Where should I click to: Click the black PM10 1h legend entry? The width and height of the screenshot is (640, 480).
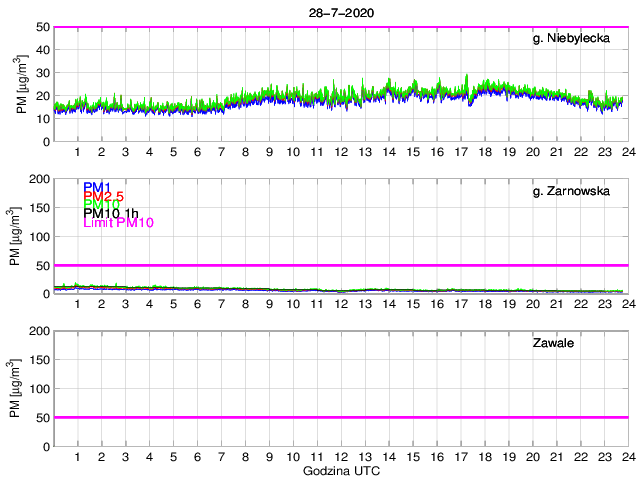coord(112,214)
